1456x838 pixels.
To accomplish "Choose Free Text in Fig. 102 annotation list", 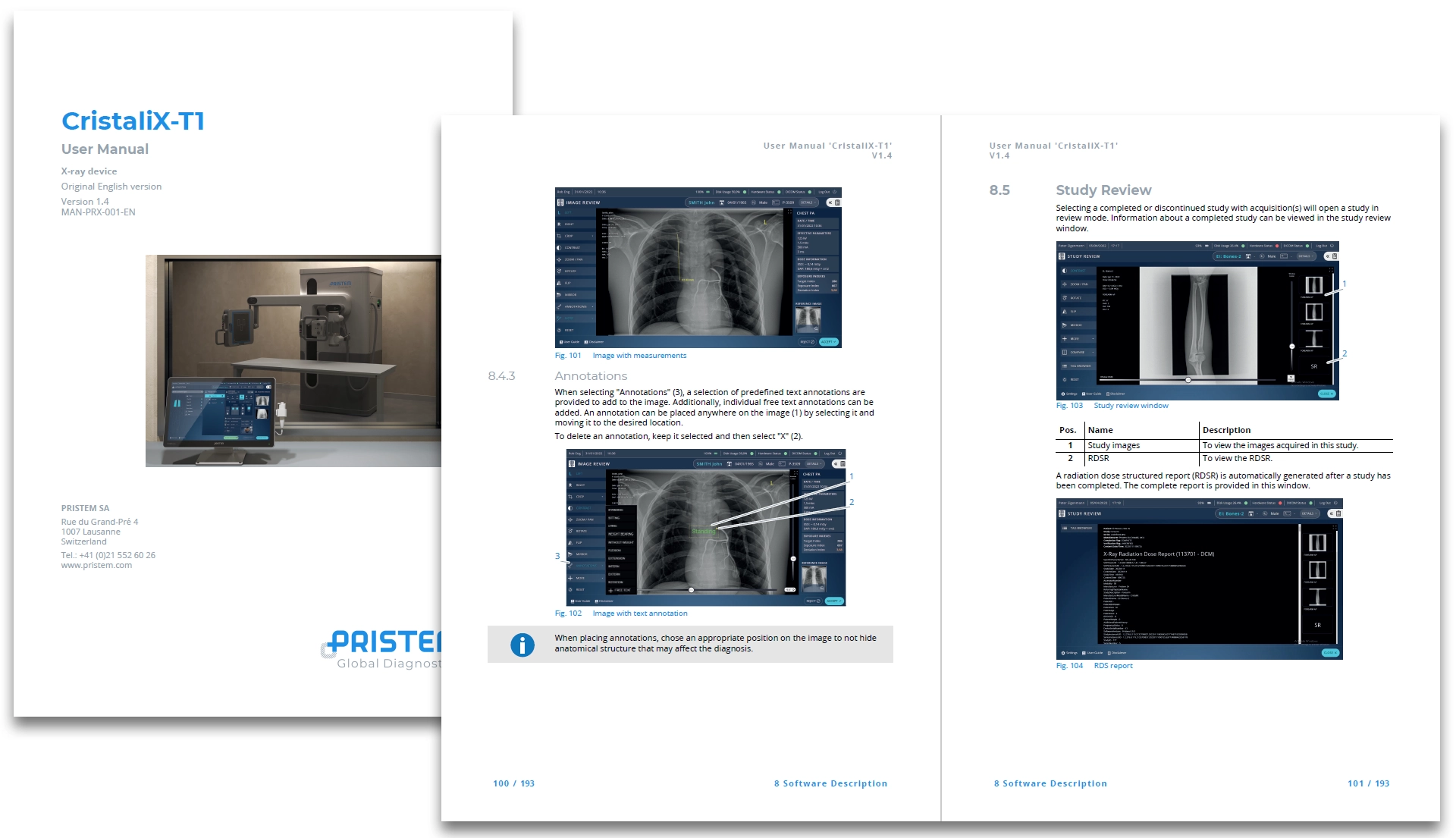I will (x=620, y=590).
